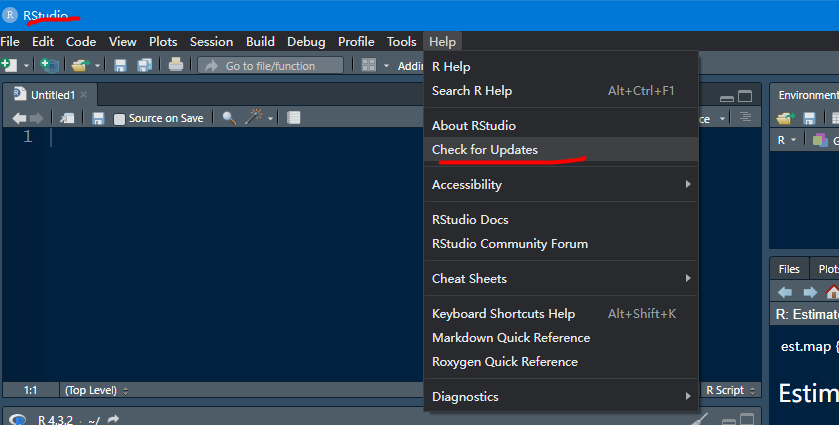
Task: Open the View menu
Action: coord(123,42)
